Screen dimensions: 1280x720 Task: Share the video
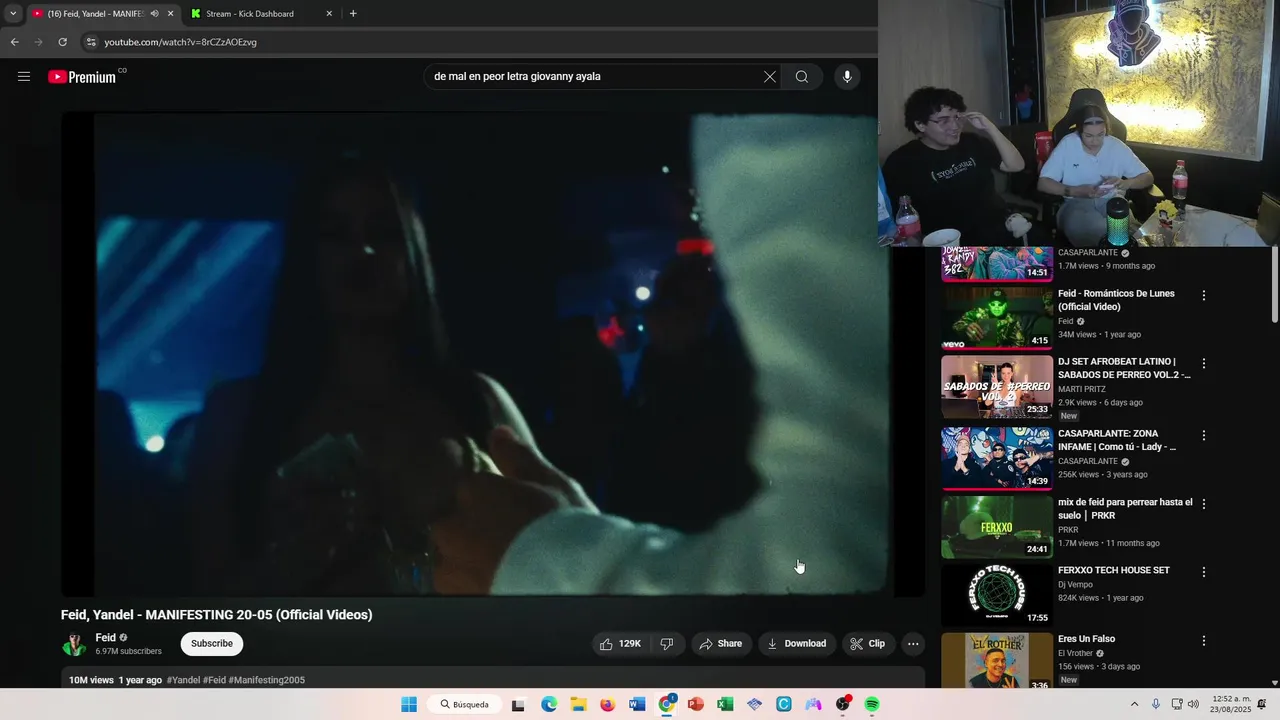click(x=721, y=644)
